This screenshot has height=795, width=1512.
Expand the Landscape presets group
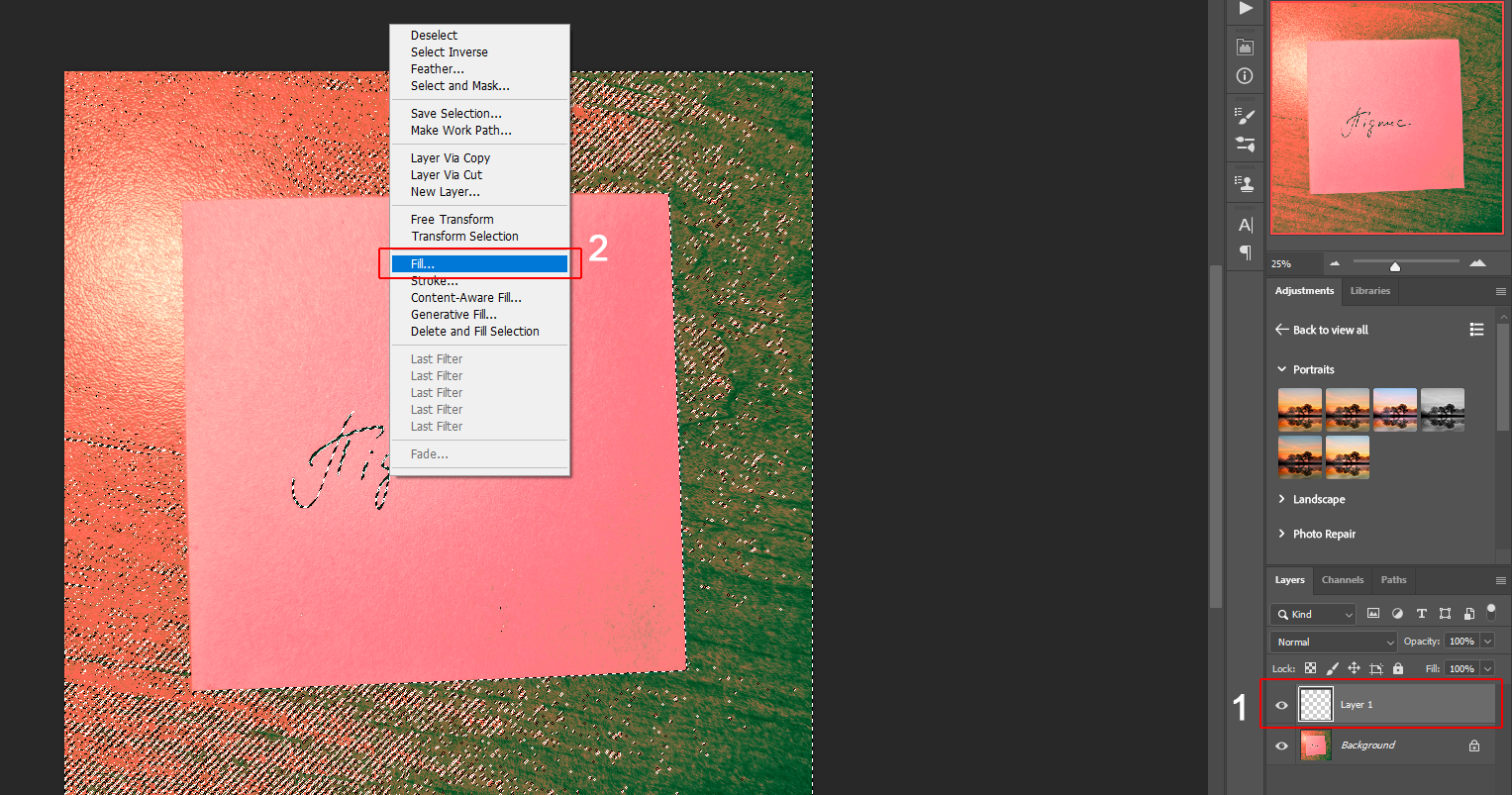1282,499
